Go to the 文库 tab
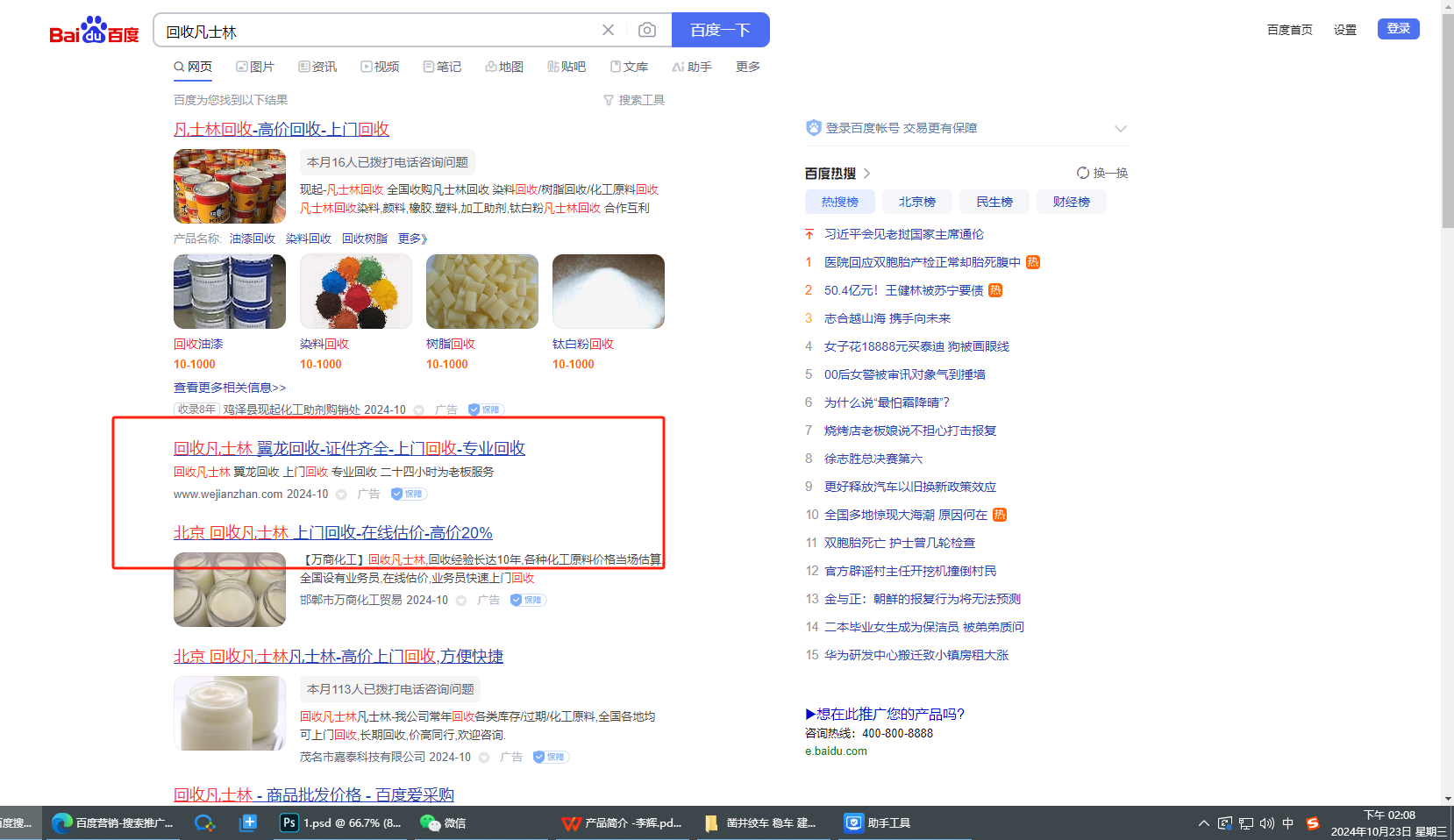Image resolution: width=1454 pixels, height=840 pixels. 629,67
